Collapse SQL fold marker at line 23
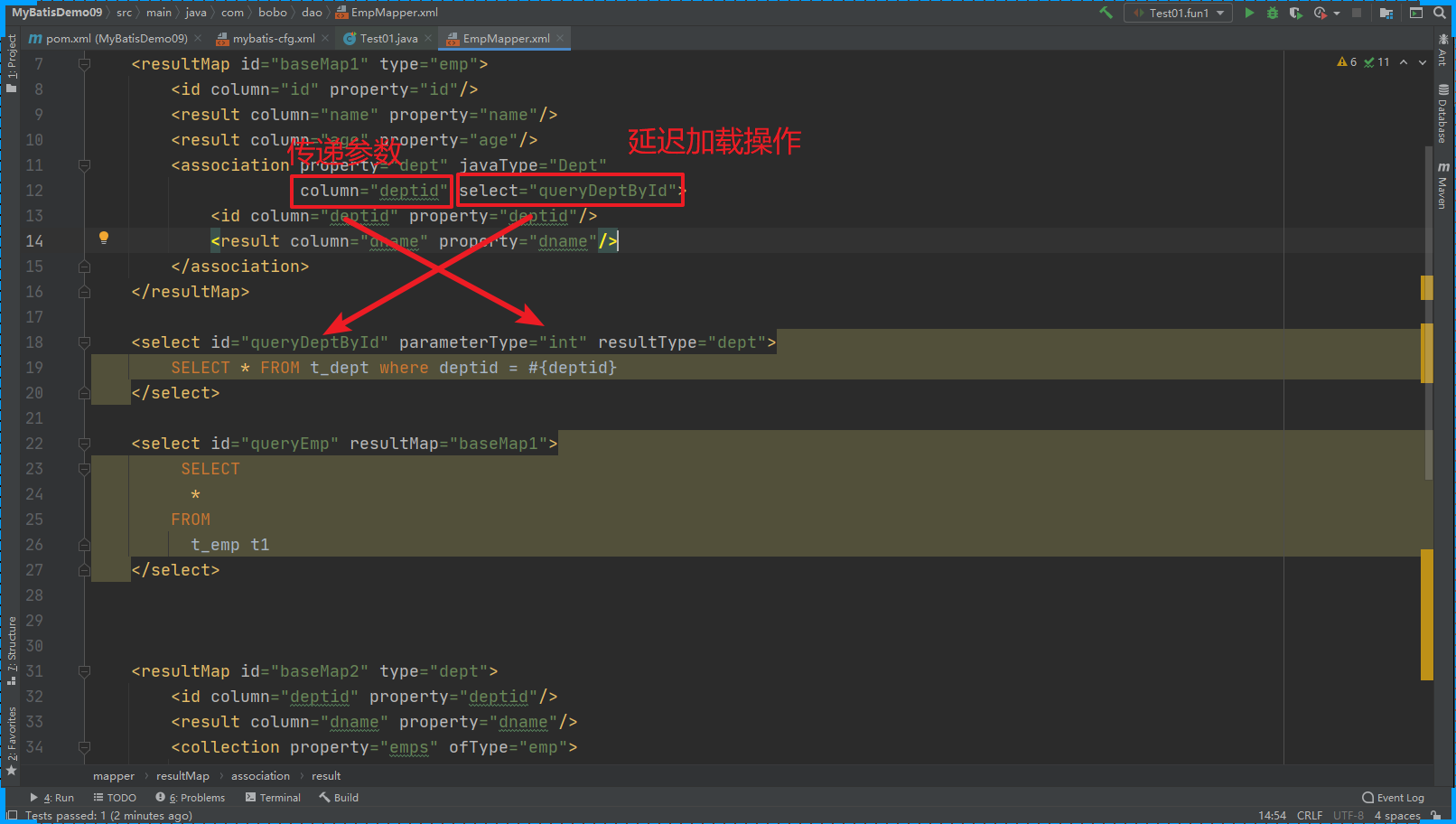 pyautogui.click(x=84, y=469)
